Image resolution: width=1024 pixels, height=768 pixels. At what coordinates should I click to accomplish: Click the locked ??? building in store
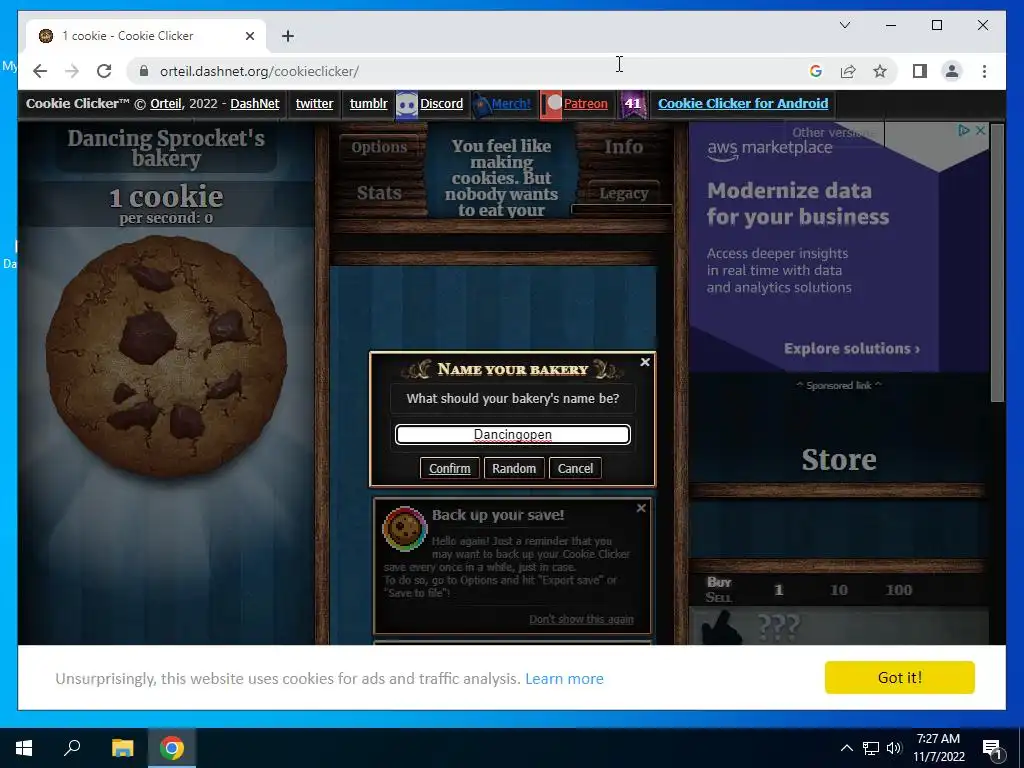point(839,626)
